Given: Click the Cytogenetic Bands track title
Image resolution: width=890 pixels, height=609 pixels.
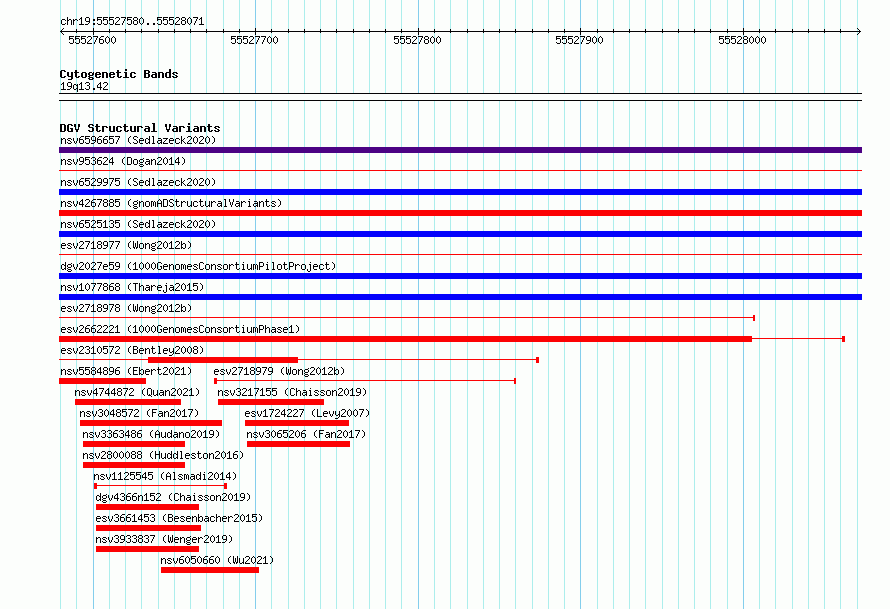Looking at the screenshot, I should [119, 74].
